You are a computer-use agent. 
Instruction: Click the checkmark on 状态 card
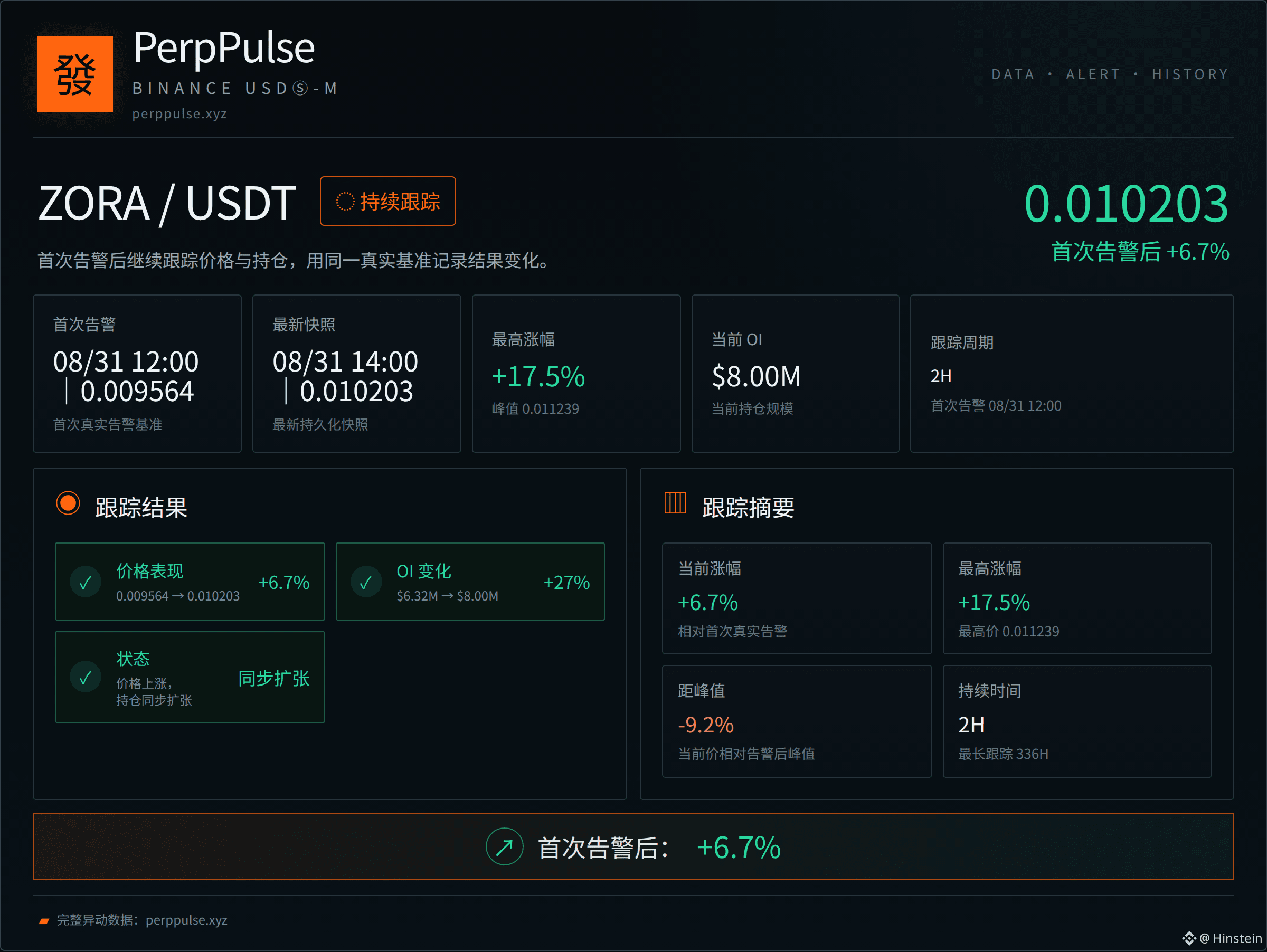(x=86, y=677)
